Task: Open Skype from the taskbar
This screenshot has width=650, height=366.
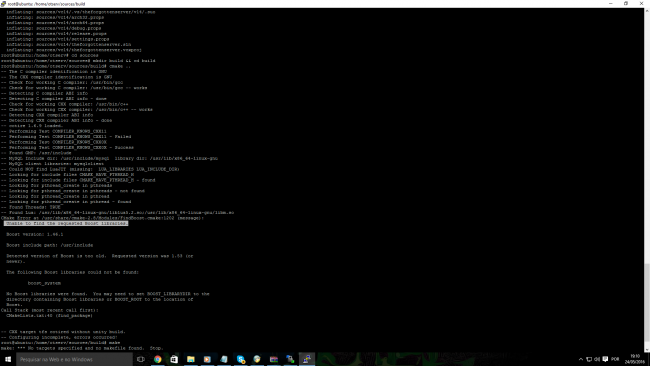Action: [240, 359]
